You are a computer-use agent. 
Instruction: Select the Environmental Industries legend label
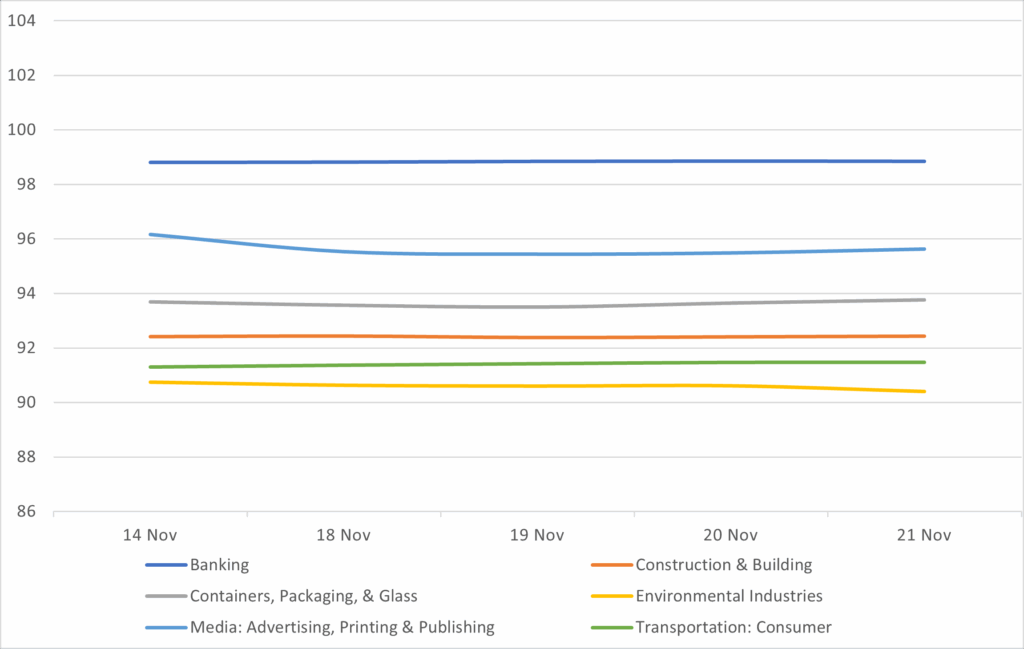[729, 596]
